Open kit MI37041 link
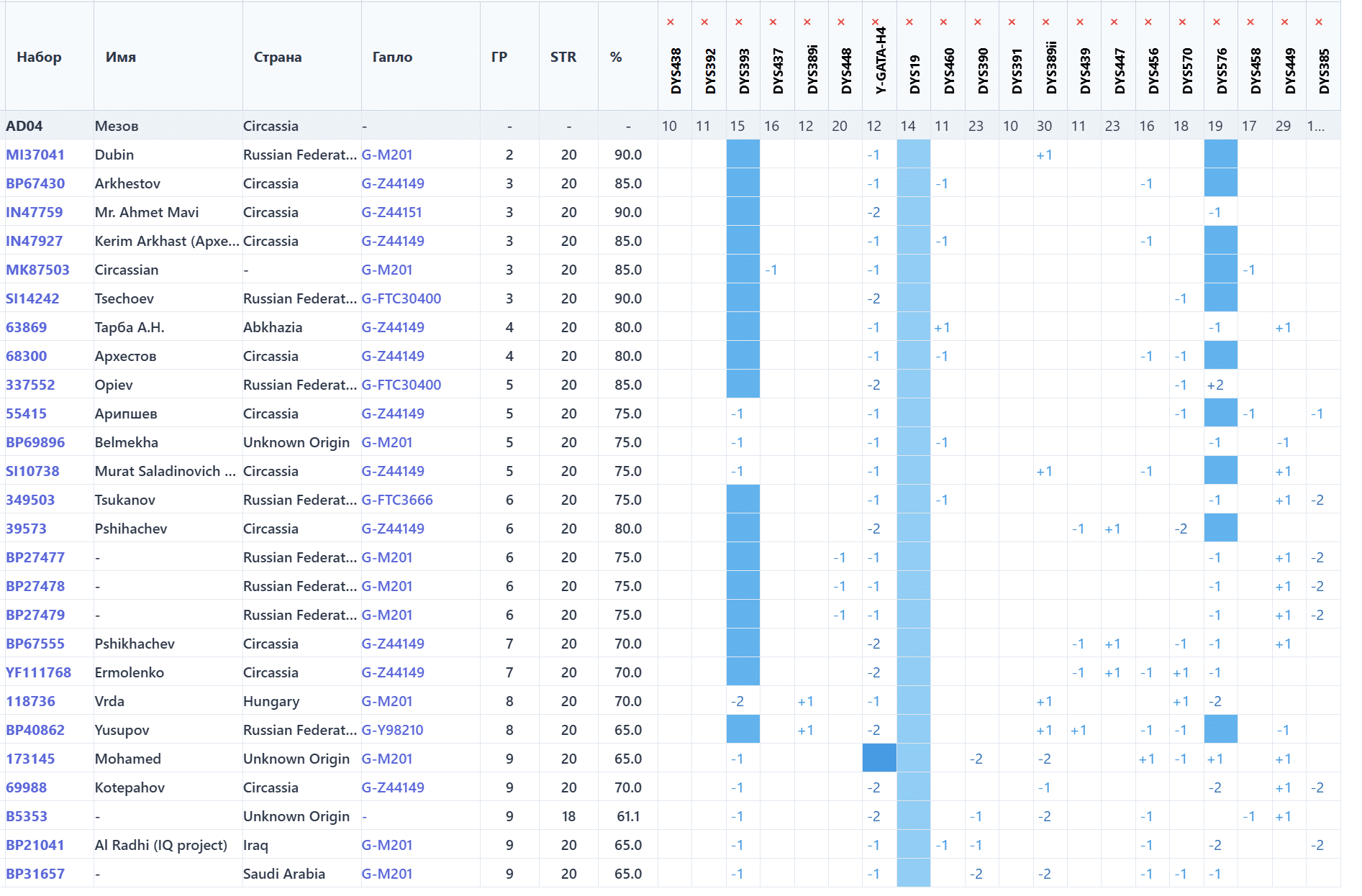Viewport: 1362px width, 896px height. click(x=35, y=155)
